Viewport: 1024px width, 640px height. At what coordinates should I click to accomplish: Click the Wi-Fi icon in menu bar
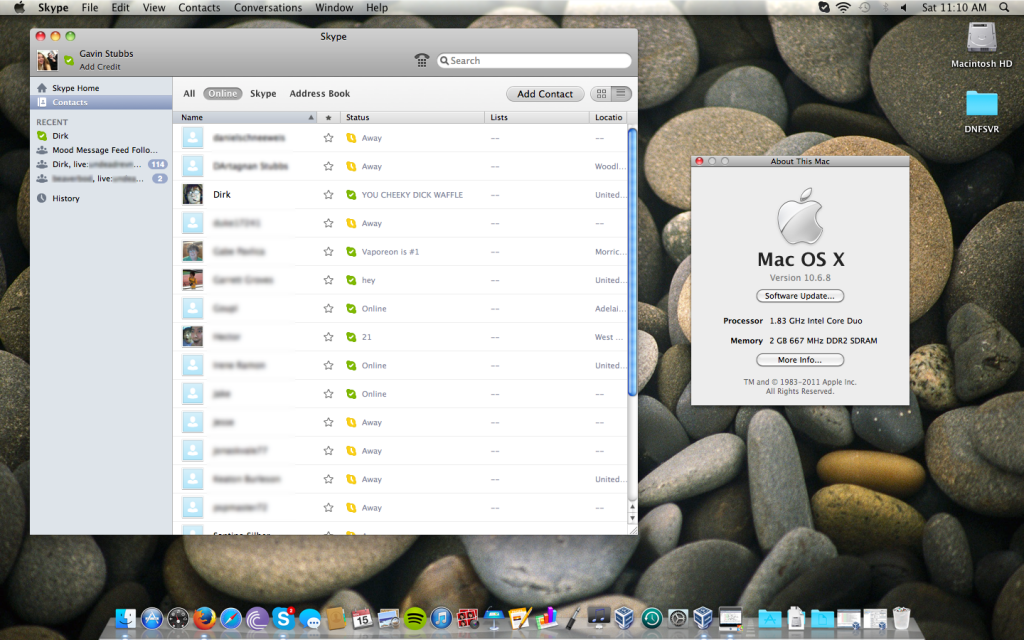(844, 7)
